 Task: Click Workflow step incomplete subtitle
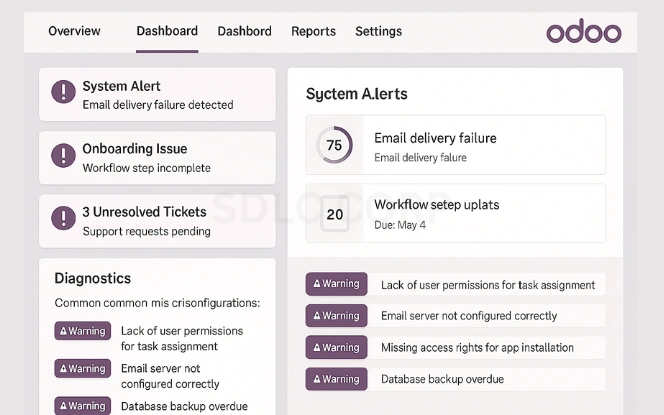click(147, 168)
